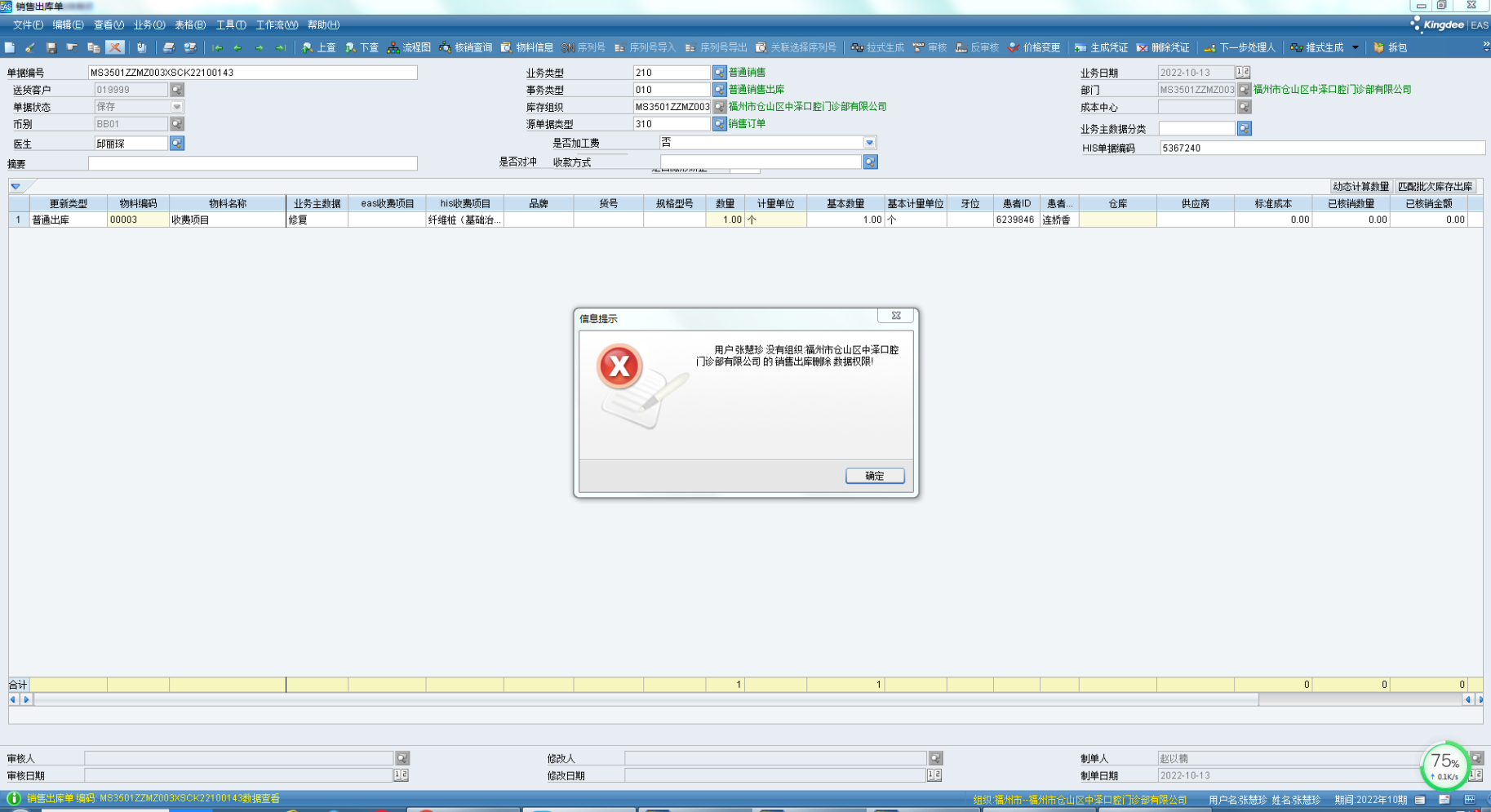Open the 文件 menu
Viewport: 1491px width, 812px height.
28,25
